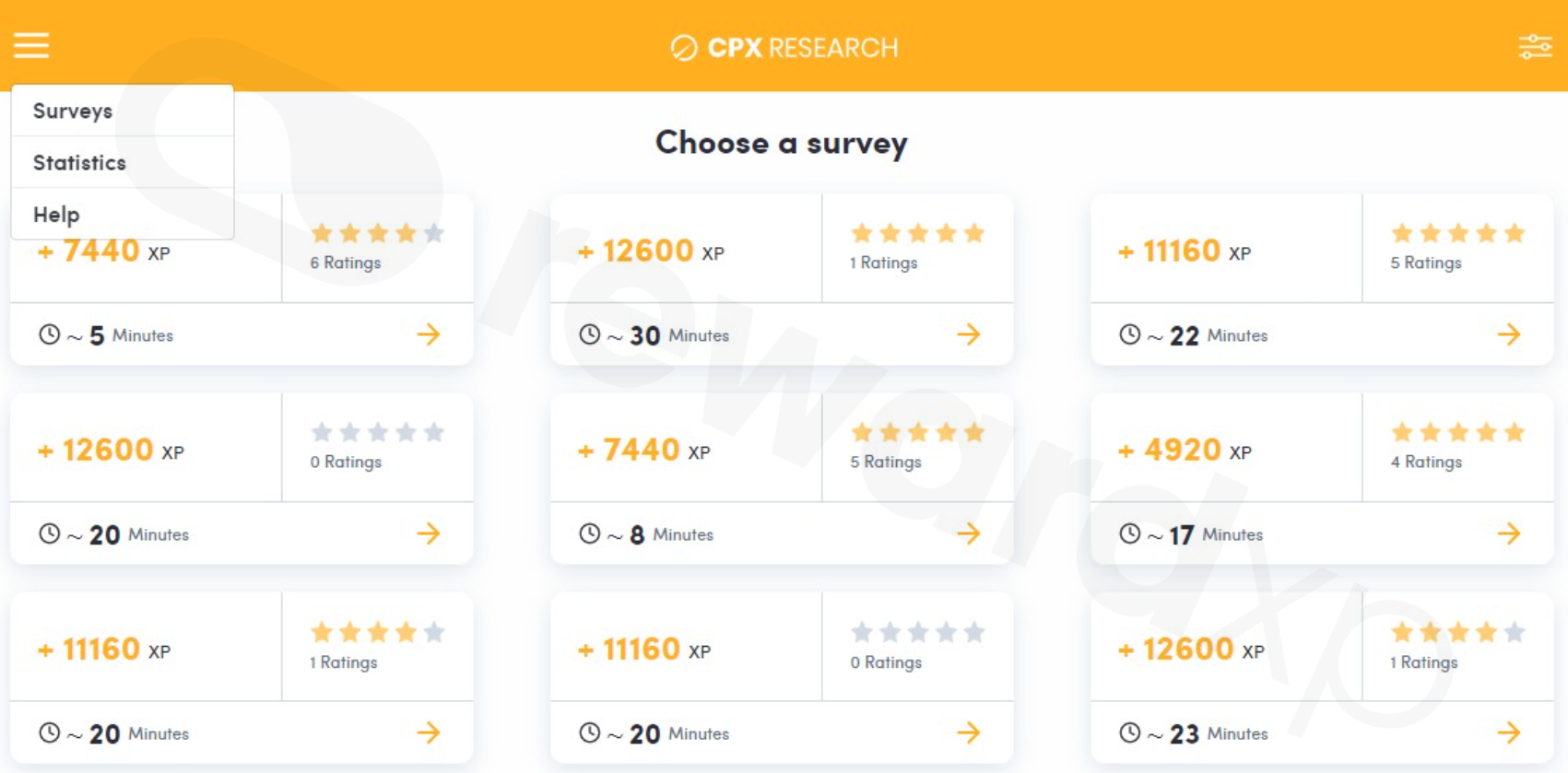Select Surveys from the navigation menu
Screen dimensions: 1568x773
click(73, 111)
